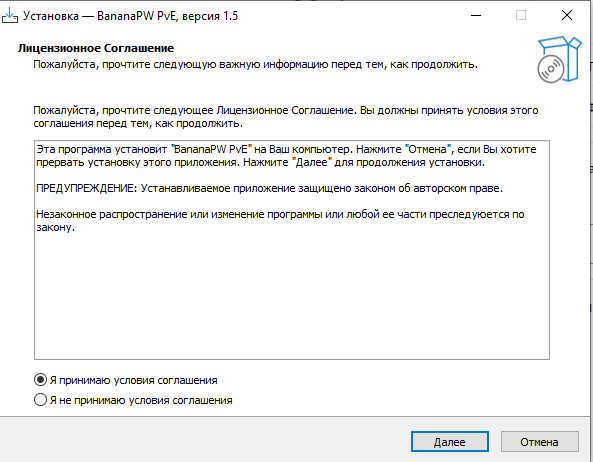Viewport: 593px width, 462px height.
Task: Click the label text "Я не принимаю условия соглашения"
Action: 141,400
